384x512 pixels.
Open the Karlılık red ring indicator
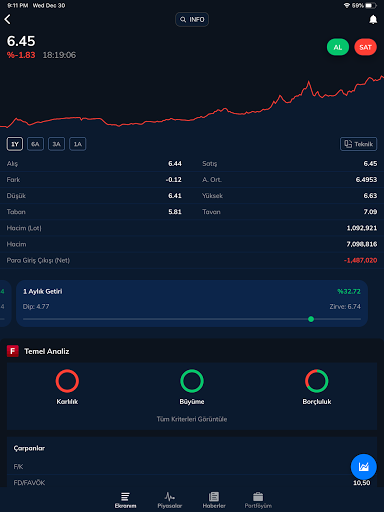coord(67,381)
